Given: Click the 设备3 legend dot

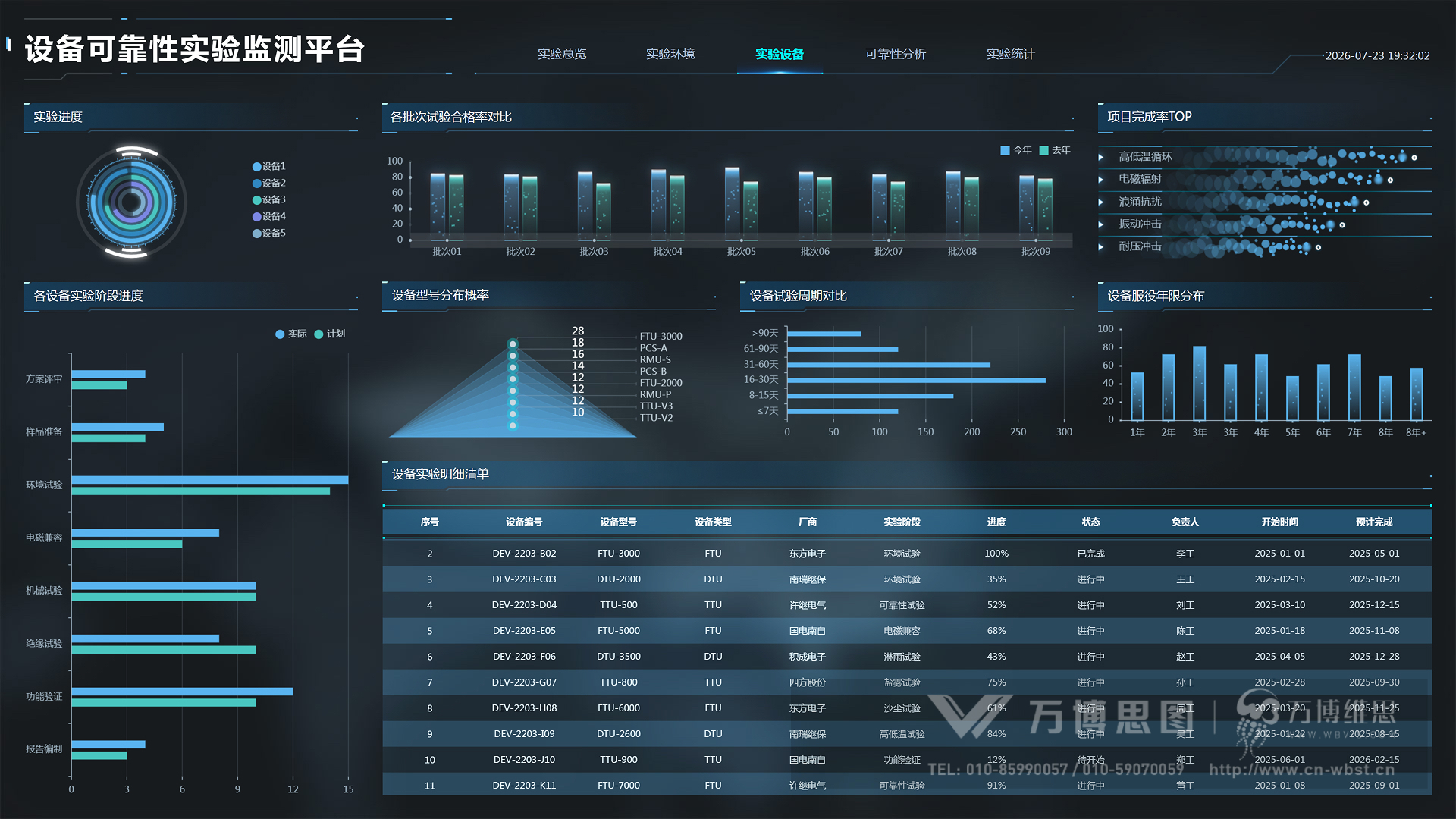Looking at the screenshot, I should click(x=257, y=200).
